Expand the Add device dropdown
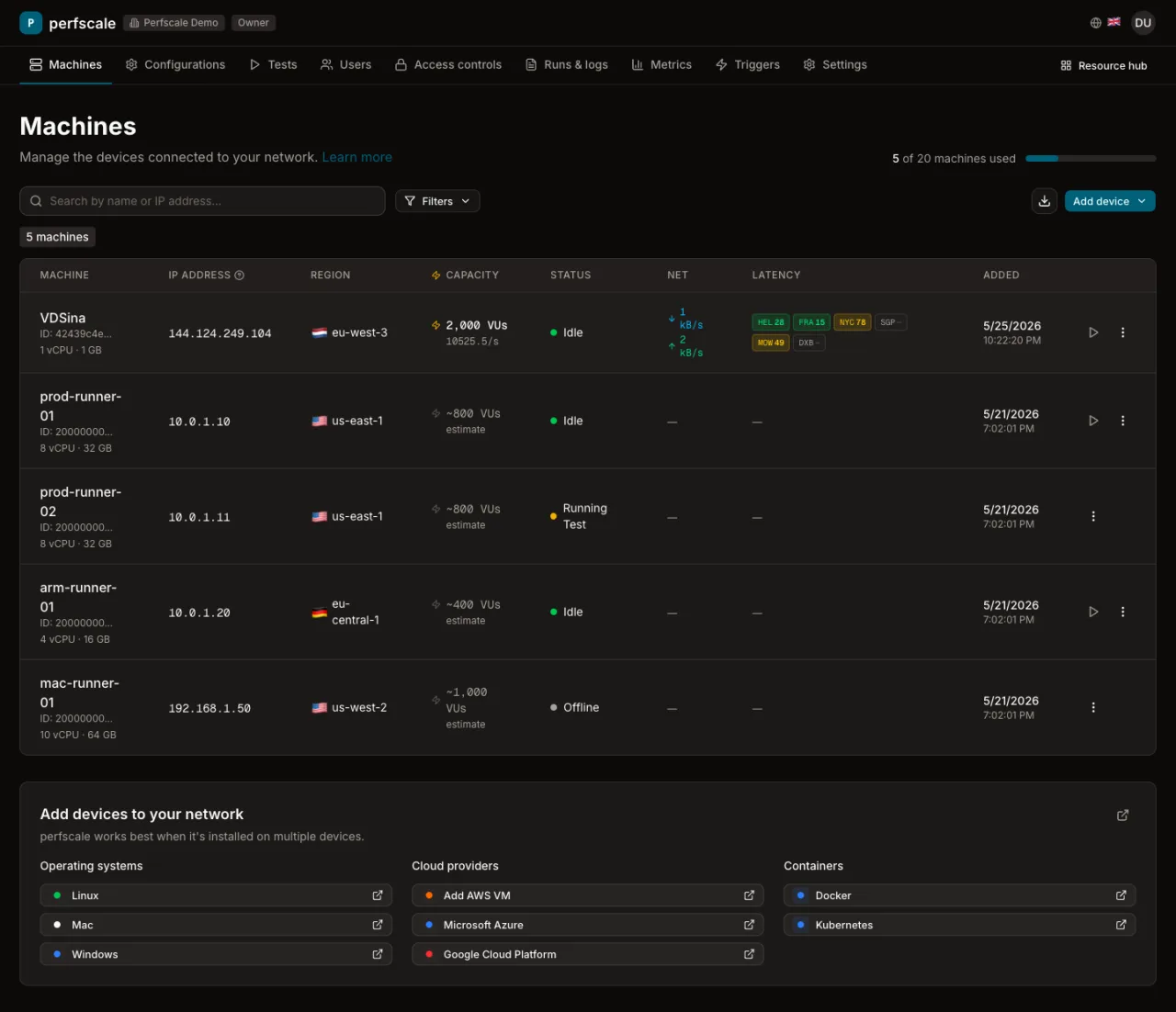 click(1110, 201)
